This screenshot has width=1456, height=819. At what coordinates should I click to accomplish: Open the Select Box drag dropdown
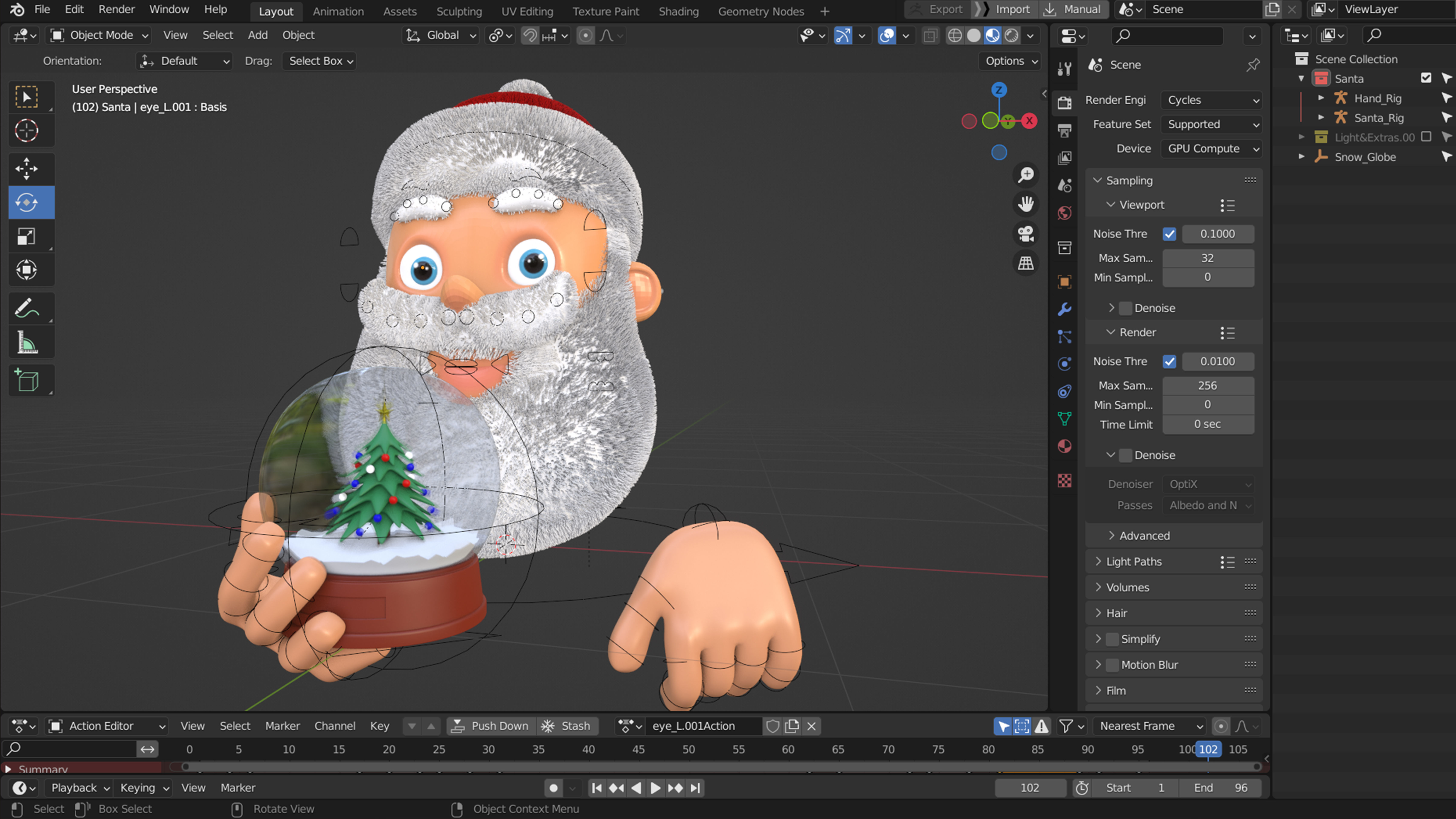click(319, 61)
